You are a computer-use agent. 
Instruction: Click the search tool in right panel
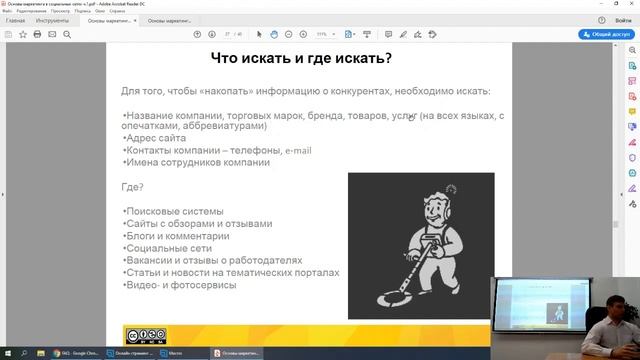coord(632,50)
